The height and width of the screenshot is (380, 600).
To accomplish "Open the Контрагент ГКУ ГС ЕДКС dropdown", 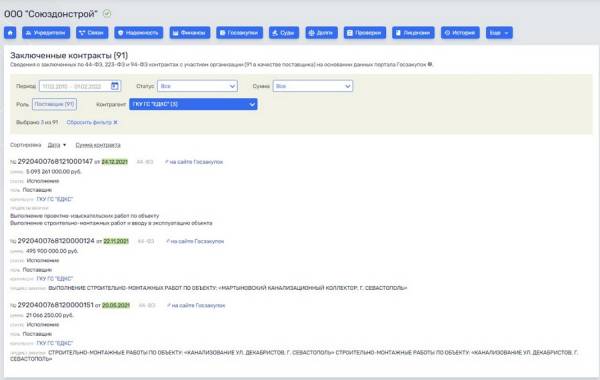I will 193,104.
